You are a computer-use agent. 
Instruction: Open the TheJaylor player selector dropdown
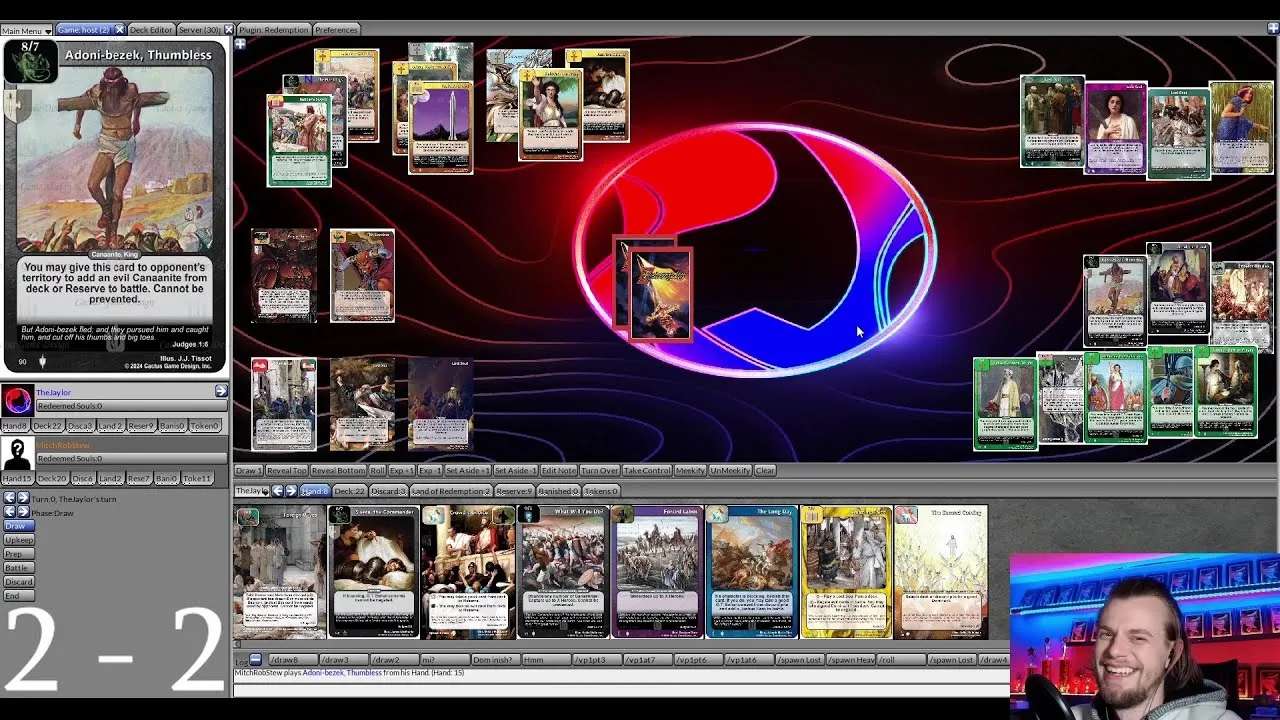pos(251,491)
